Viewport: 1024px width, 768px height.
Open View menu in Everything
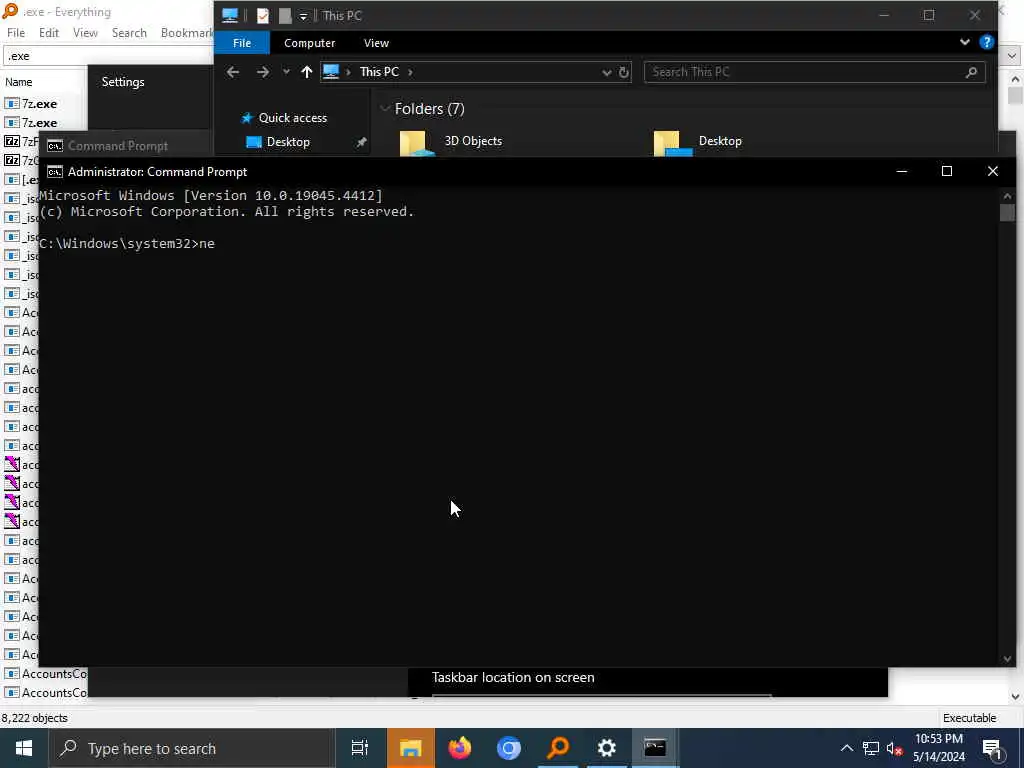coord(85,33)
